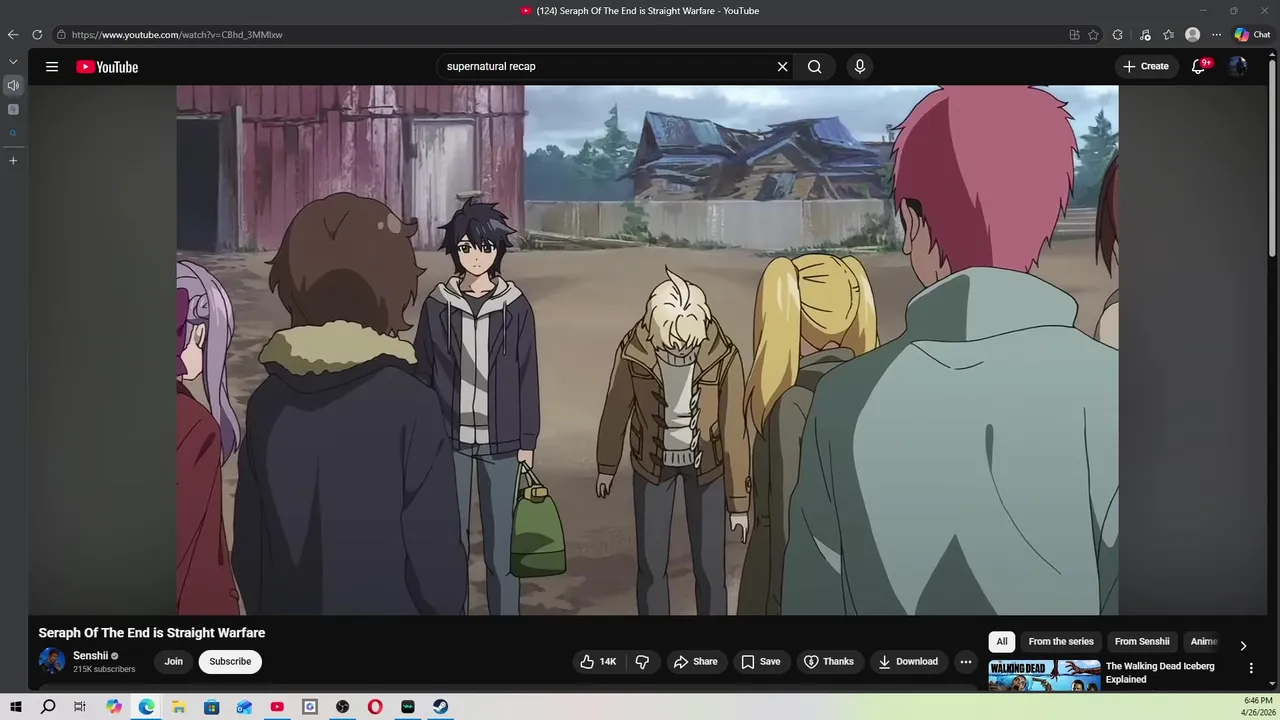Click the browser address bar URL

[x=177, y=35]
